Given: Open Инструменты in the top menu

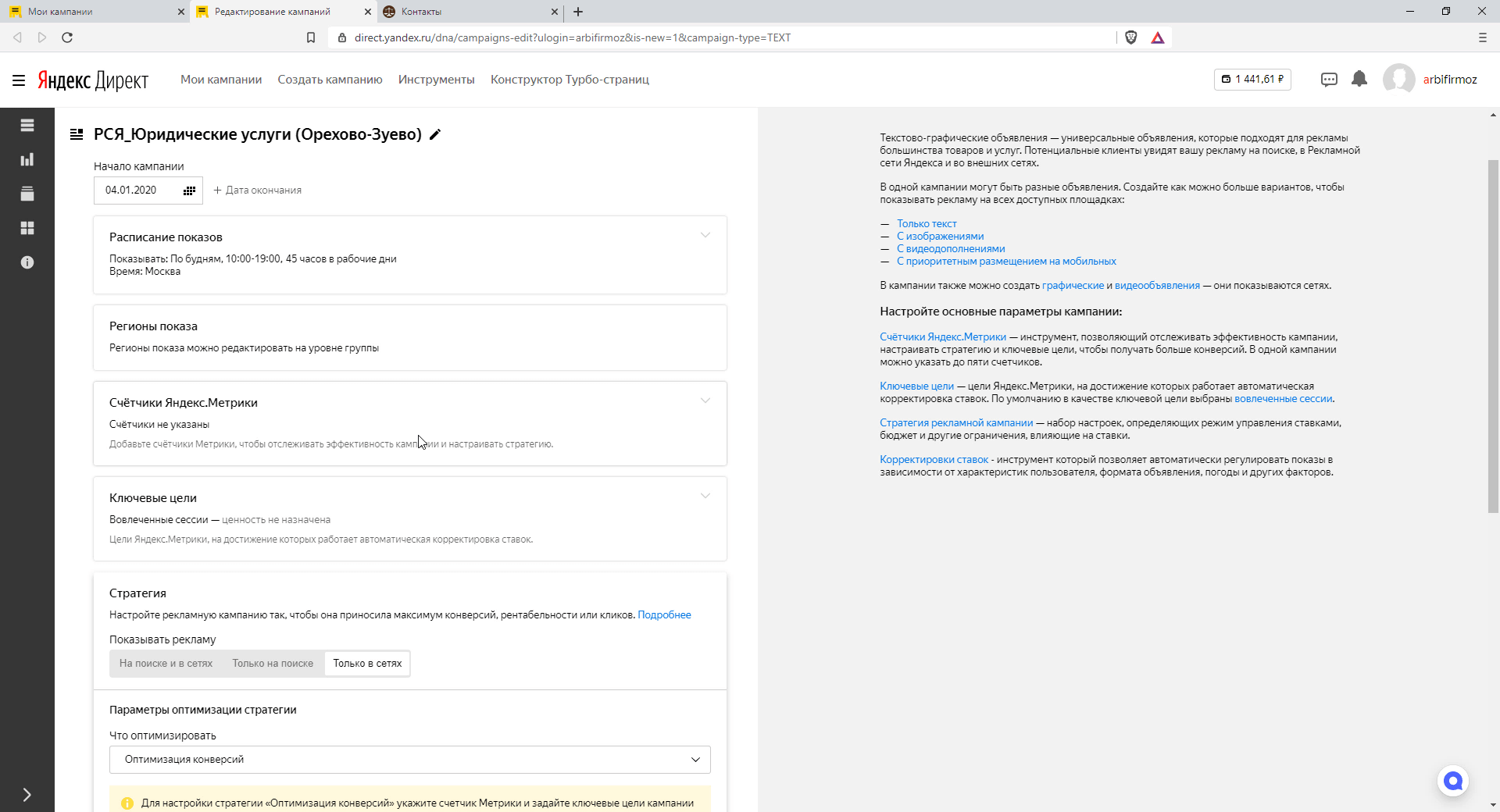Looking at the screenshot, I should pyautogui.click(x=436, y=80).
